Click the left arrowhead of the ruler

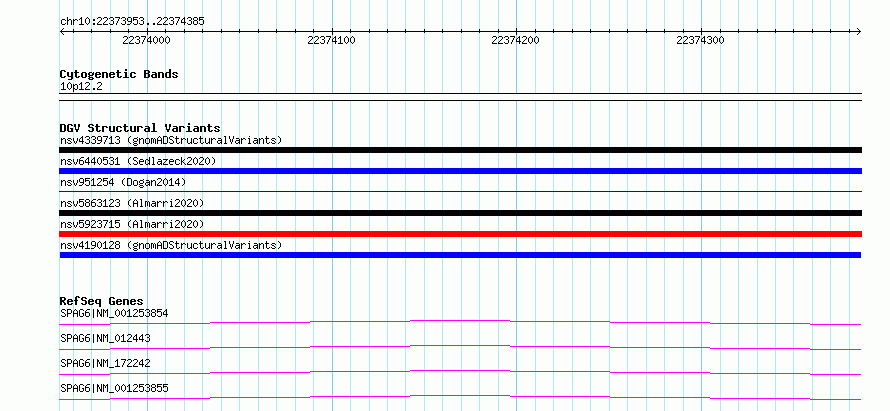(x=62, y=31)
